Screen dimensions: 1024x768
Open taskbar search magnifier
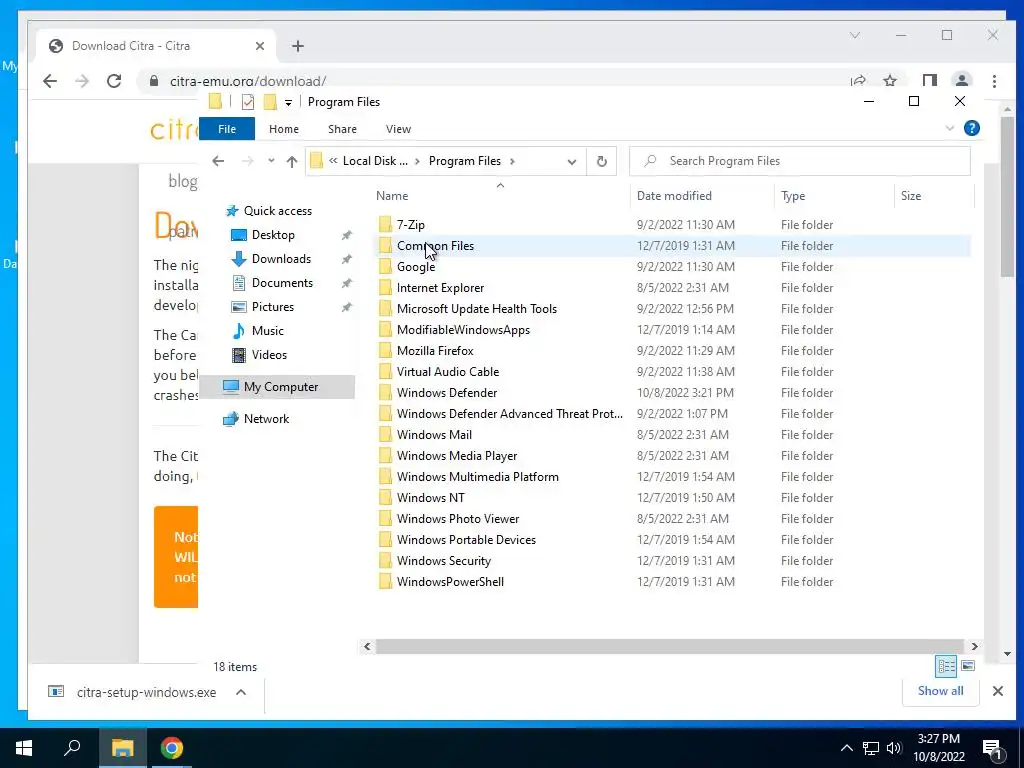(72, 748)
